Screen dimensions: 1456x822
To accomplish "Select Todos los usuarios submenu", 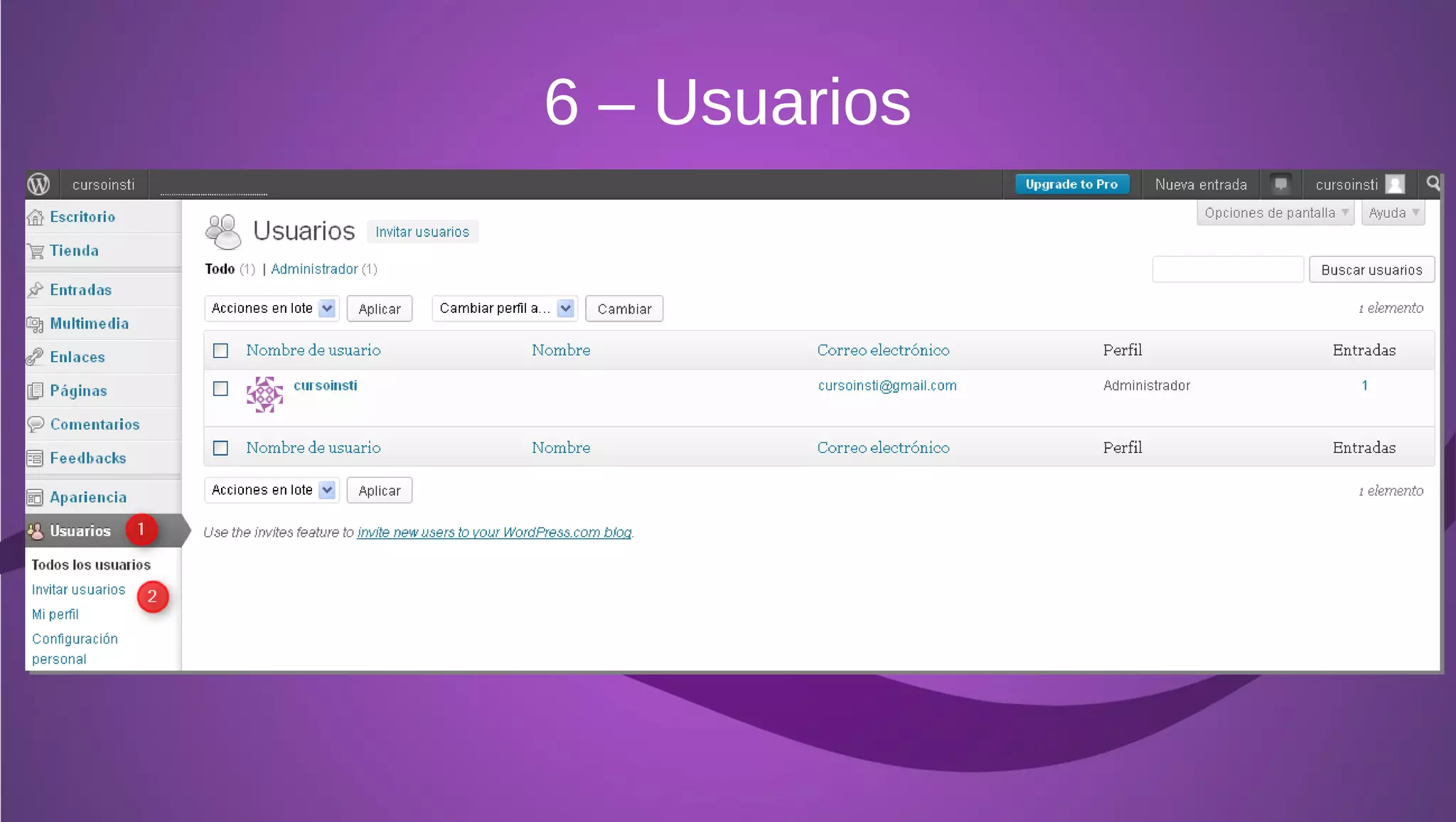I will click(91, 565).
